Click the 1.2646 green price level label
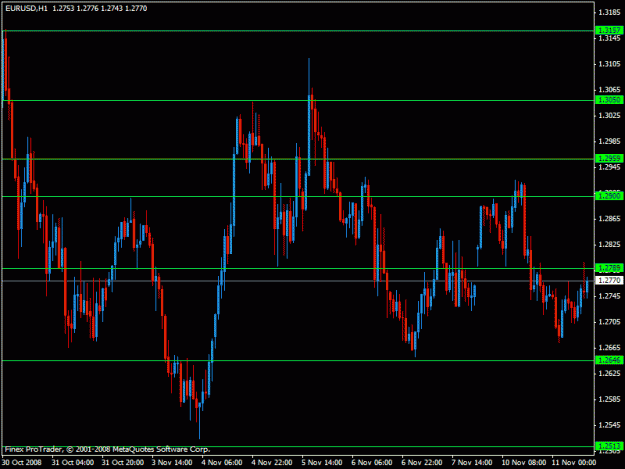The image size is (625, 469). point(609,360)
